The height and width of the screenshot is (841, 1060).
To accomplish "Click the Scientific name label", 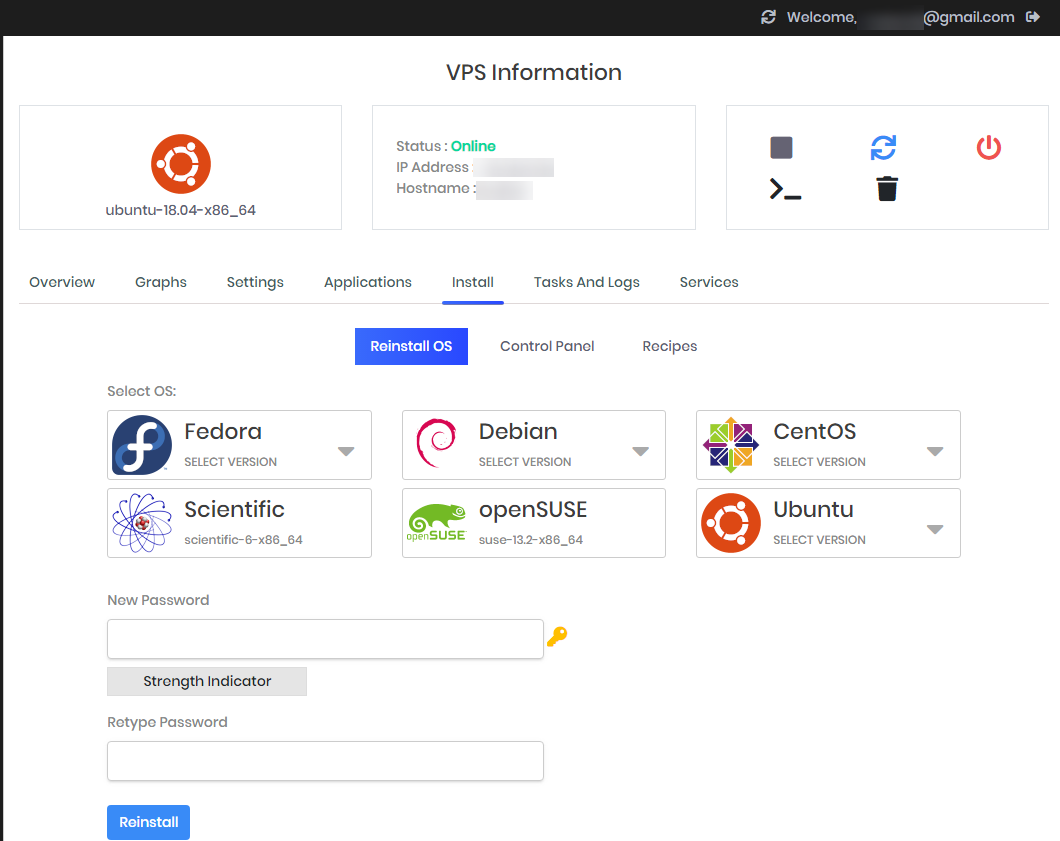I will point(235,509).
